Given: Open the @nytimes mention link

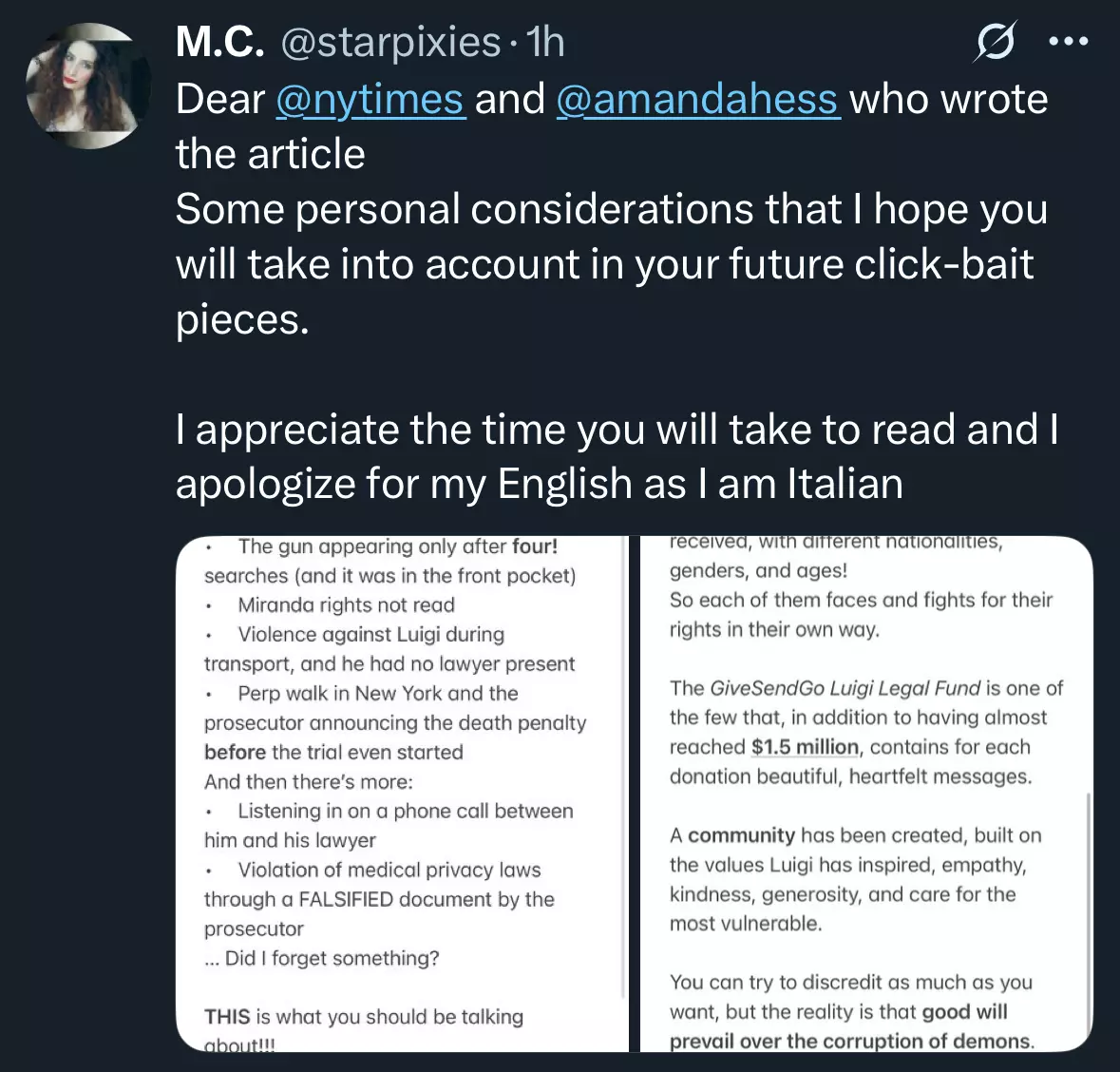Looking at the screenshot, I should 370,99.
